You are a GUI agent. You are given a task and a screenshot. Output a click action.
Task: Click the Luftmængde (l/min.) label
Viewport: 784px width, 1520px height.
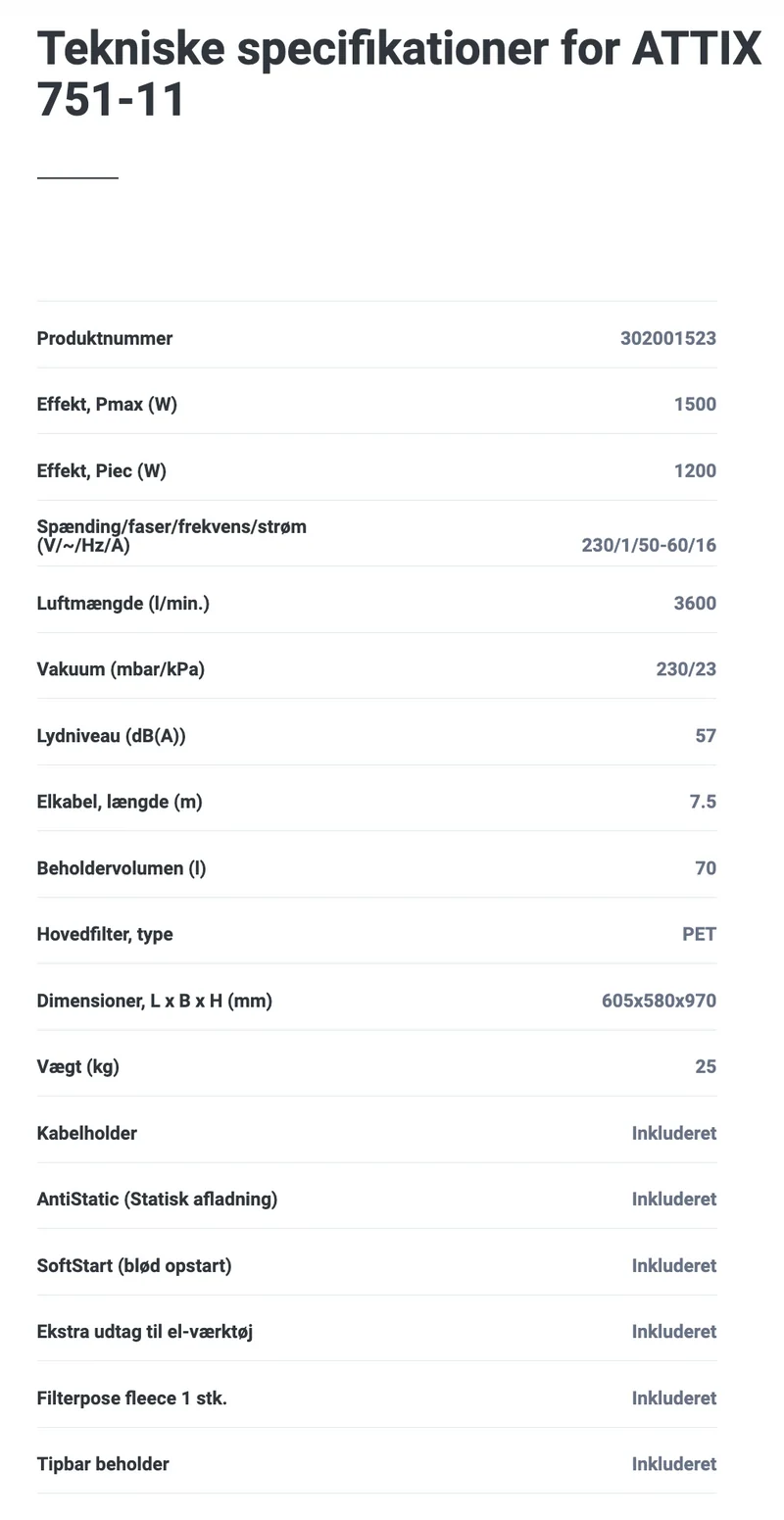pos(123,603)
